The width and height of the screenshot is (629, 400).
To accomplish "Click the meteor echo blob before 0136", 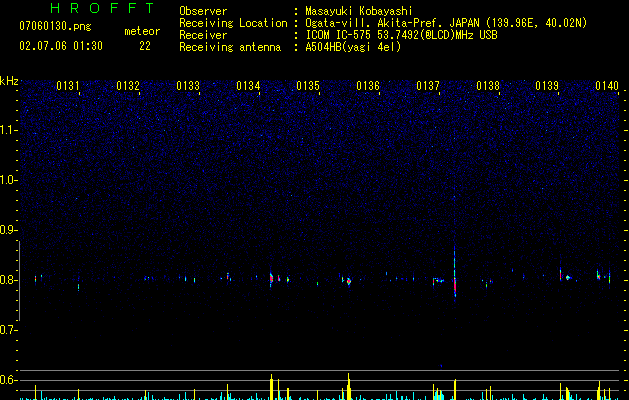I will tap(349, 282).
